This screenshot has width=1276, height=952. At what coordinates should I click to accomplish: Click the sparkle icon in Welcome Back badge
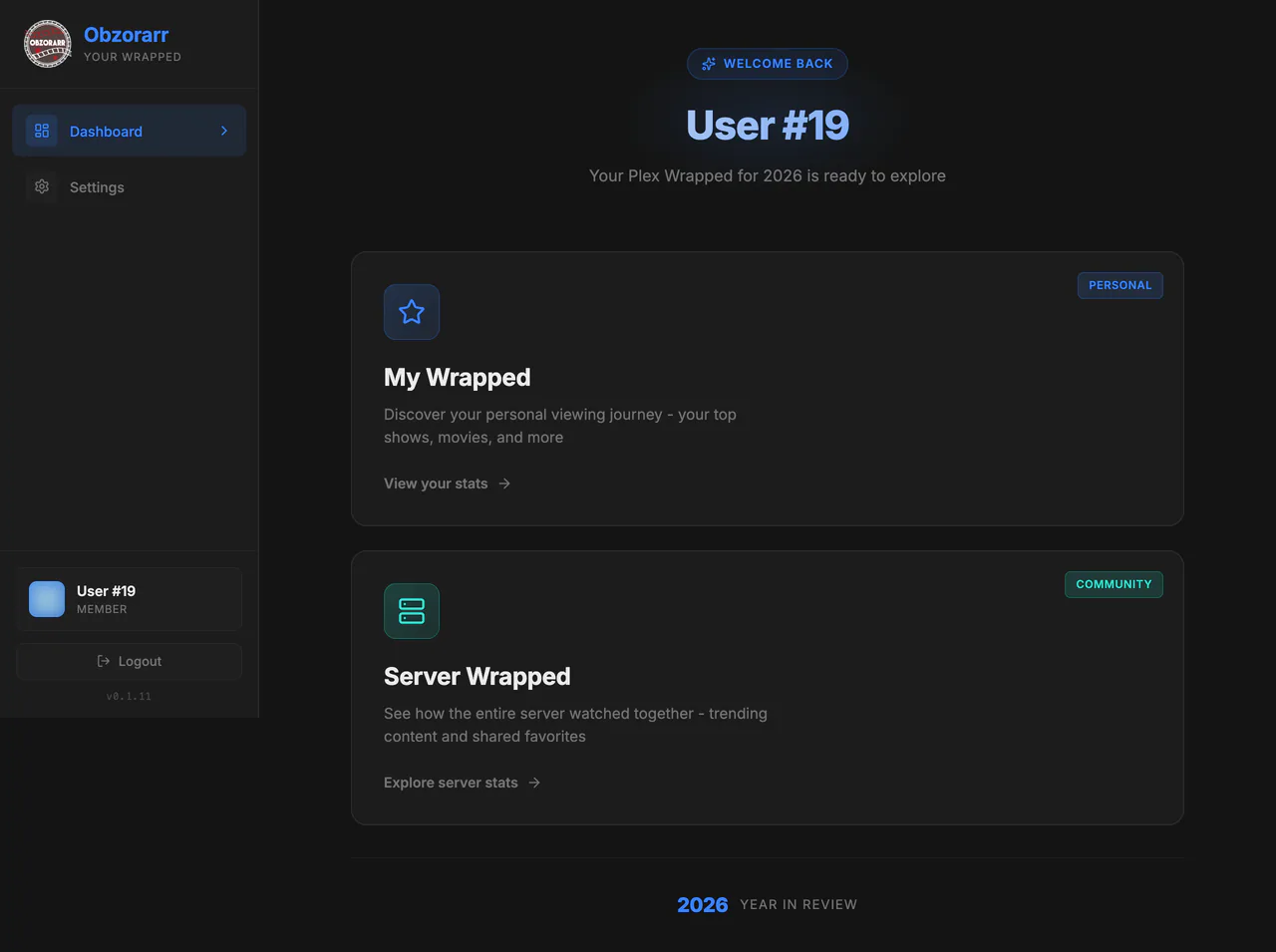click(709, 64)
